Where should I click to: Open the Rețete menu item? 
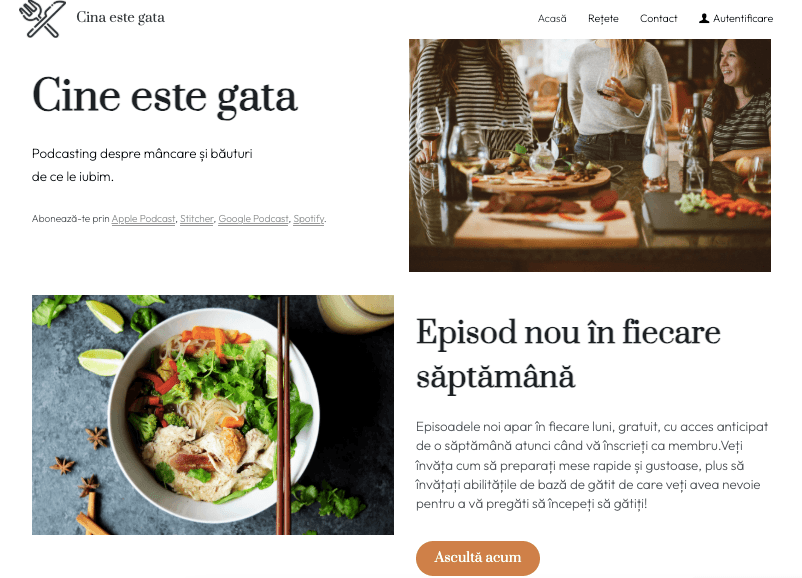[x=603, y=18]
